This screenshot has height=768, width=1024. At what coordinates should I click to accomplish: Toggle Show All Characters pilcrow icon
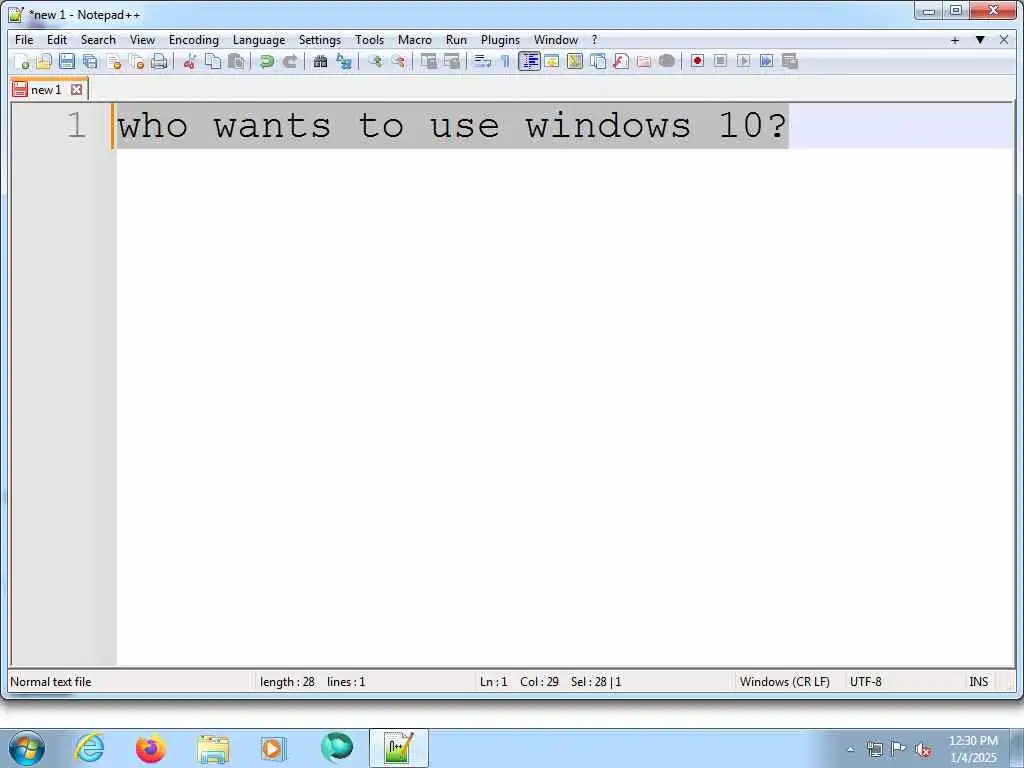(505, 61)
